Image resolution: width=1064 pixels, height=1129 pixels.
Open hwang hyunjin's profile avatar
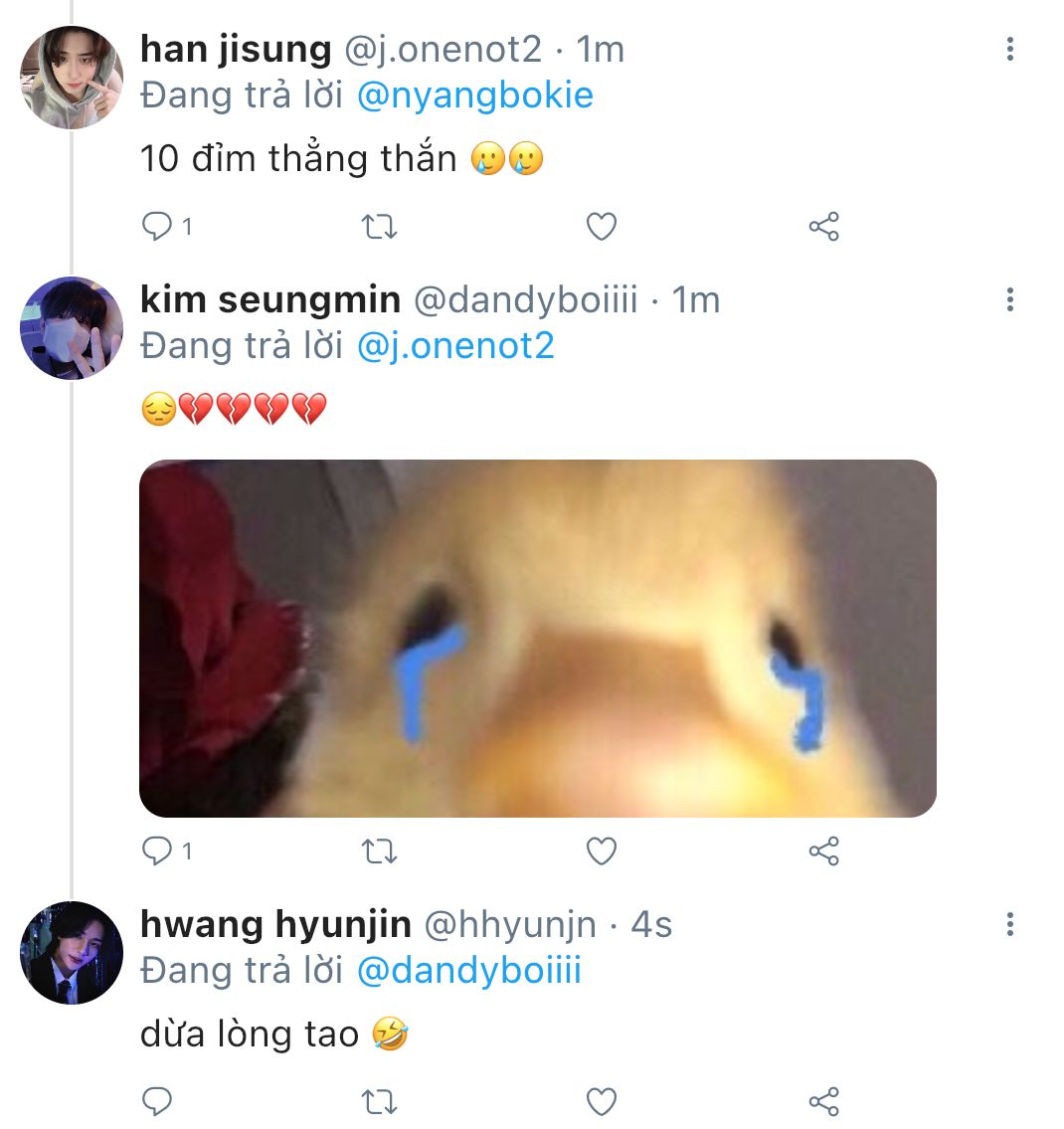tap(72, 952)
